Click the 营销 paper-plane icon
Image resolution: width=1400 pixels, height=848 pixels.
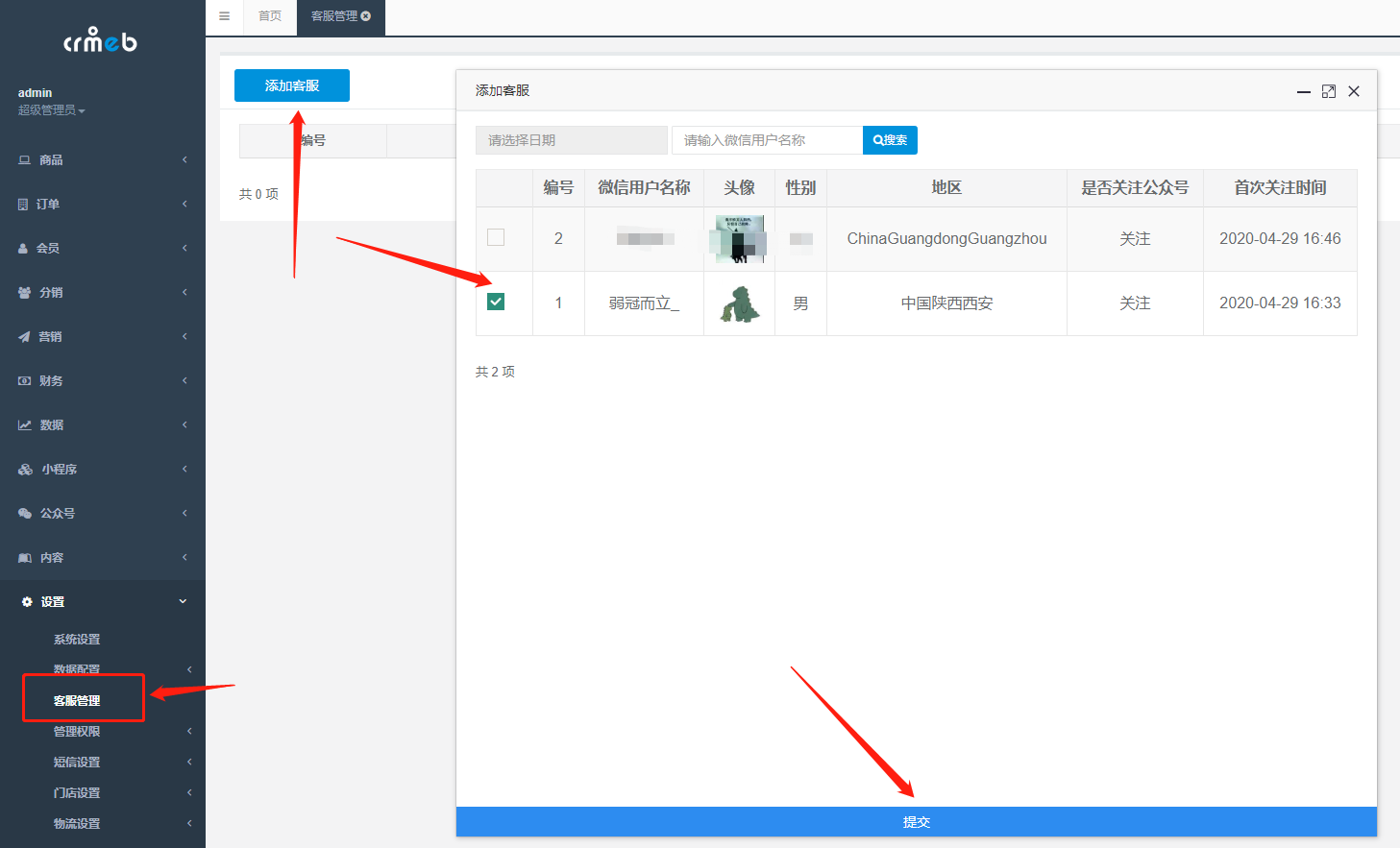[24, 337]
